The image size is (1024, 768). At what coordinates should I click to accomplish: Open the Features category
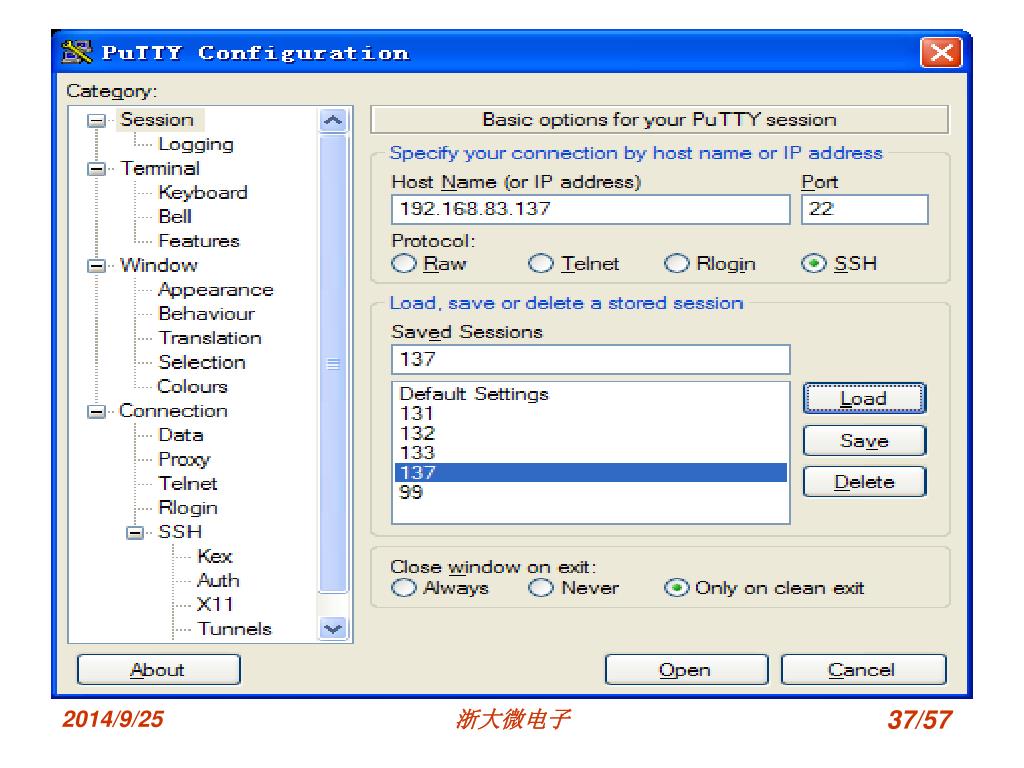tap(199, 241)
